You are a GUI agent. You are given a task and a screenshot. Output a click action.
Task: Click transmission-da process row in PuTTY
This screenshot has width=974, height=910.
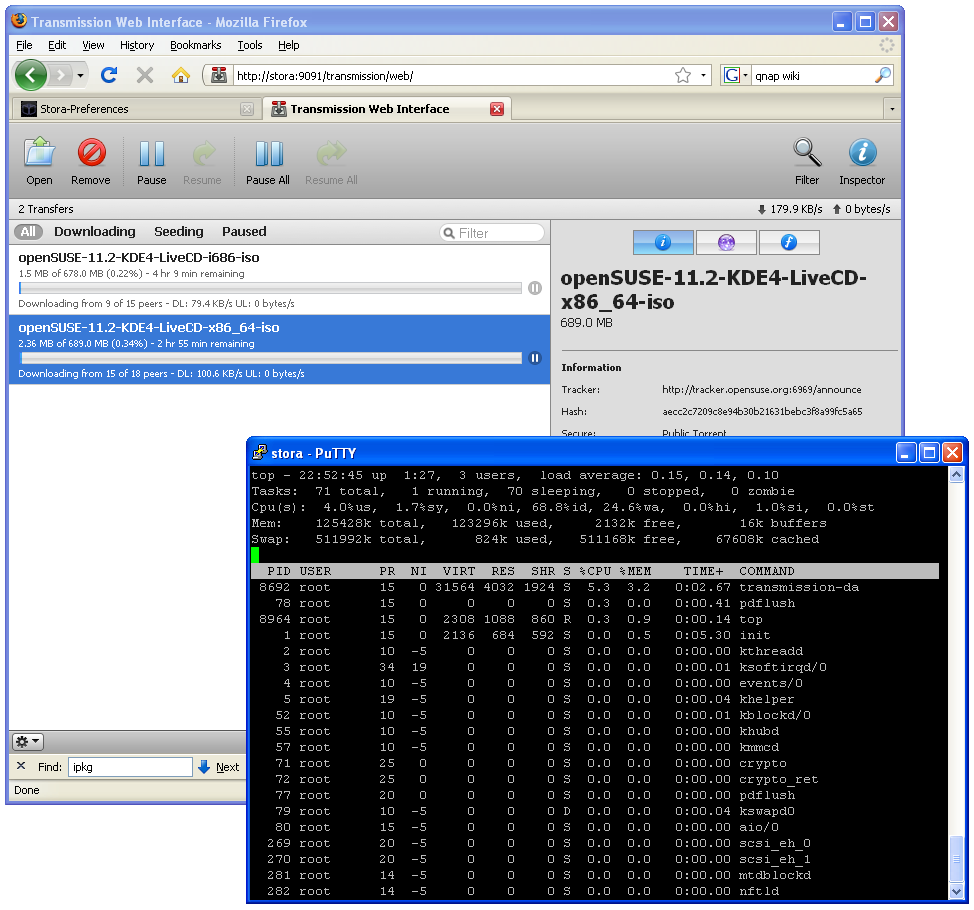(x=594, y=587)
